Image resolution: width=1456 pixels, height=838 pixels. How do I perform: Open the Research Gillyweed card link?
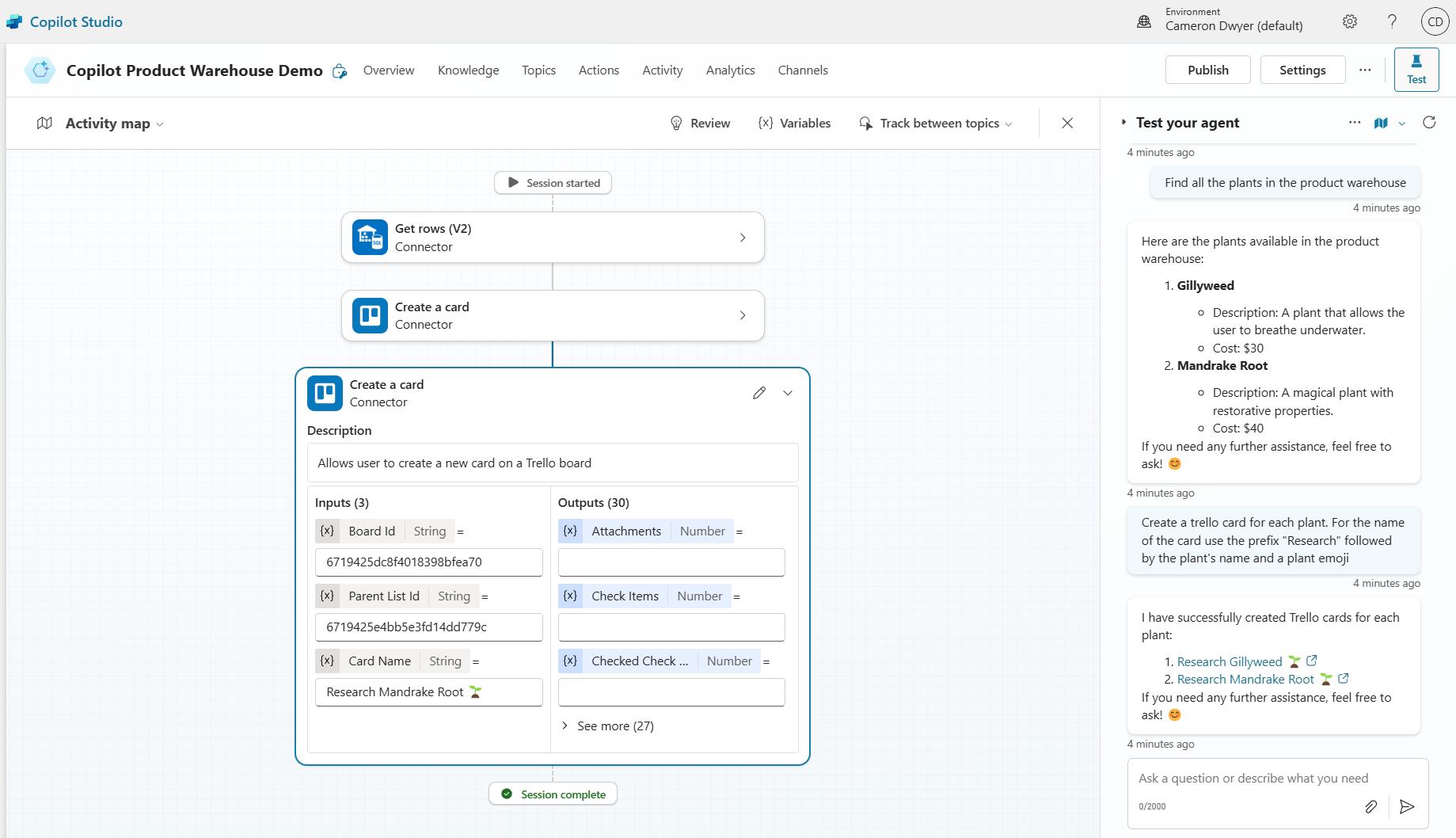point(1229,662)
